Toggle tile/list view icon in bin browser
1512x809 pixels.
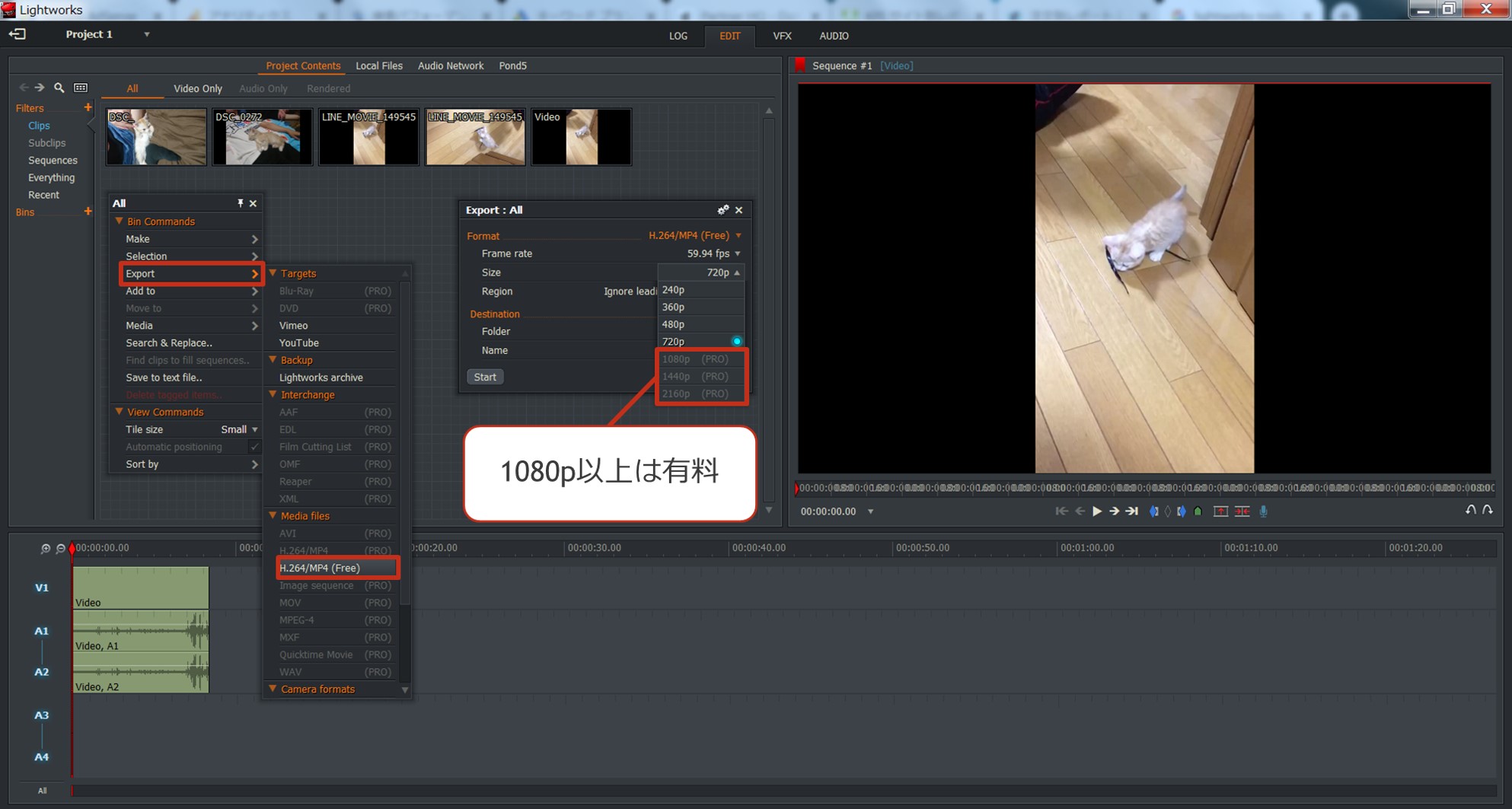click(80, 88)
